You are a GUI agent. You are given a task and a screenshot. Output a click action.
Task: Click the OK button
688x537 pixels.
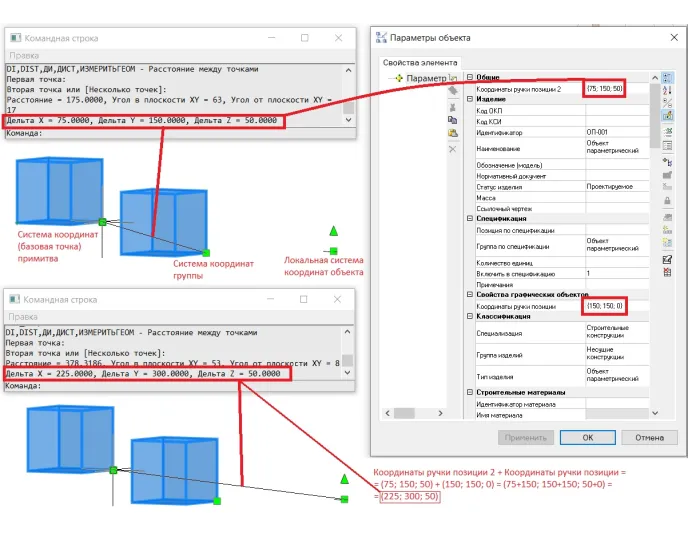pyautogui.click(x=588, y=437)
